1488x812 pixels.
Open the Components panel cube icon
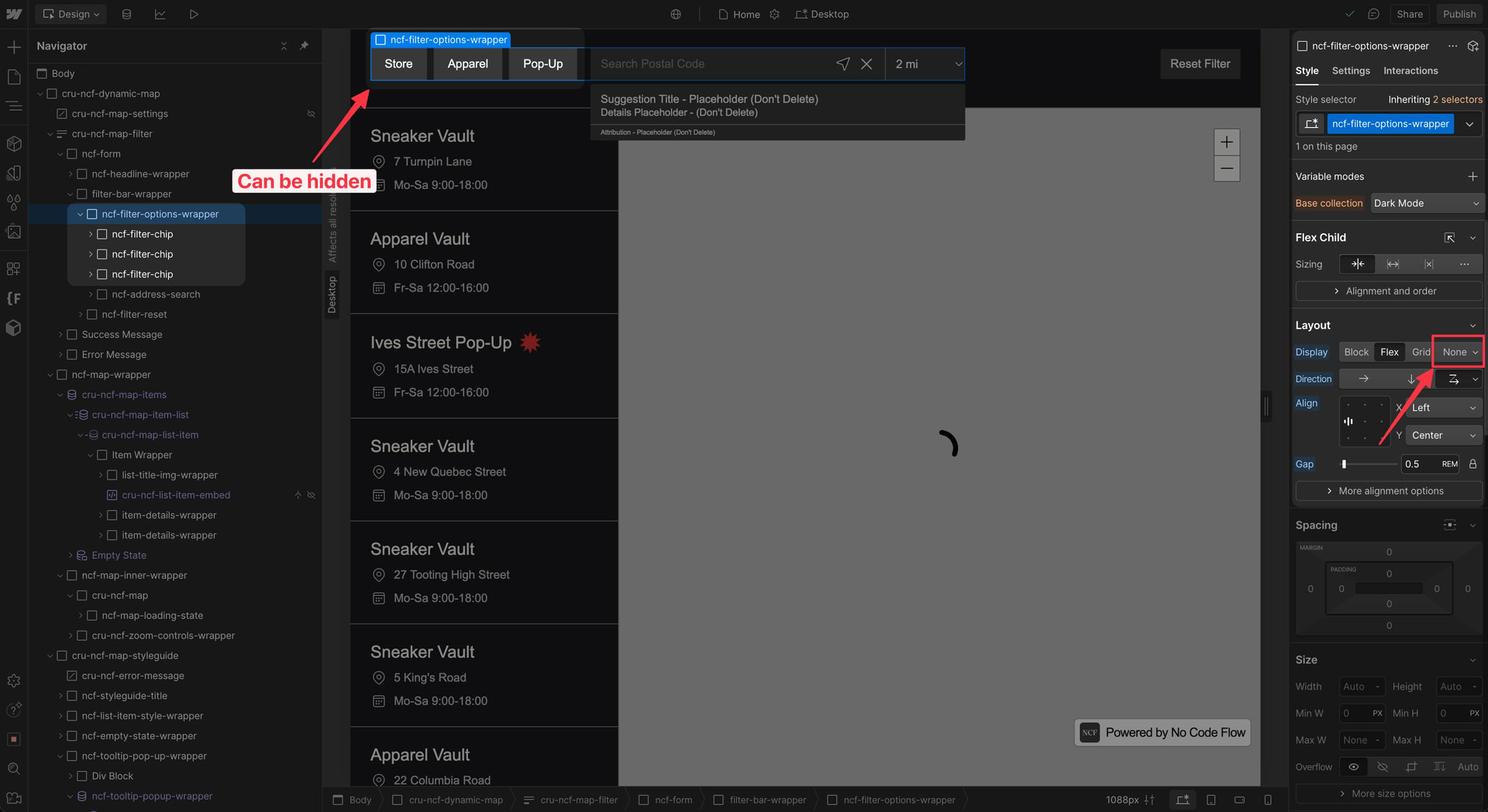14,143
